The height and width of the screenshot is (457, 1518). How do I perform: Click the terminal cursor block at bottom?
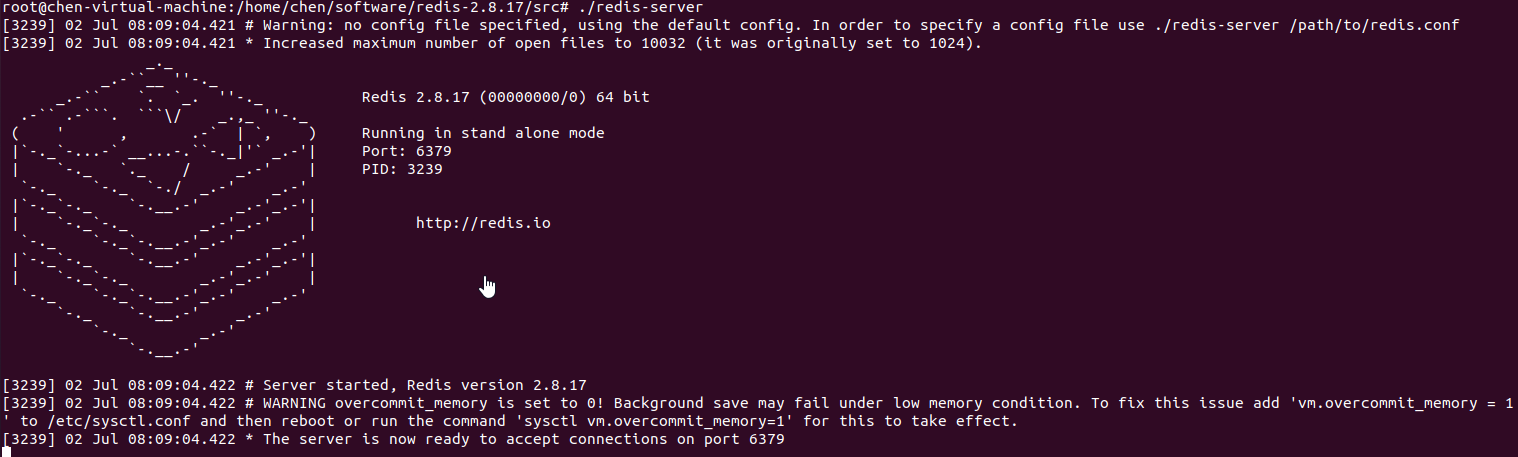(6, 452)
